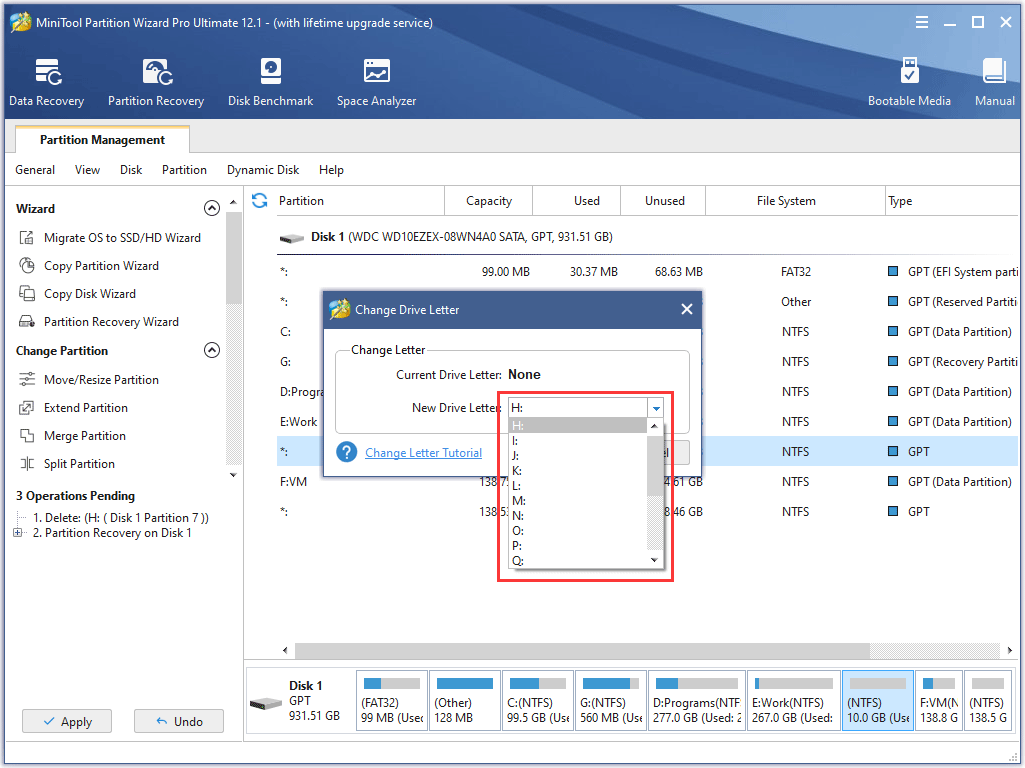Click the left panel scrollbar down arrow
The width and height of the screenshot is (1025, 768).
[233, 475]
